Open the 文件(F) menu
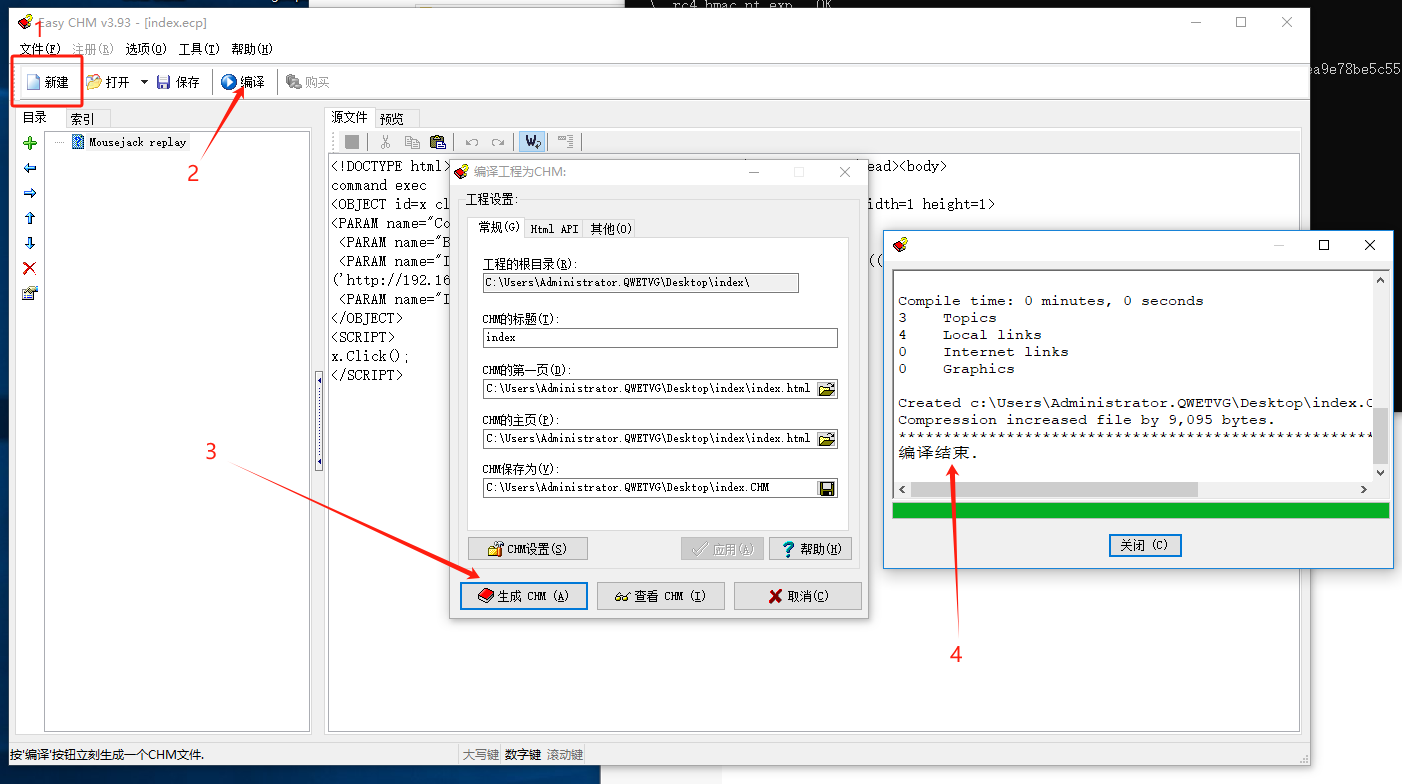Screen dimensions: 1402x784 tap(40, 49)
